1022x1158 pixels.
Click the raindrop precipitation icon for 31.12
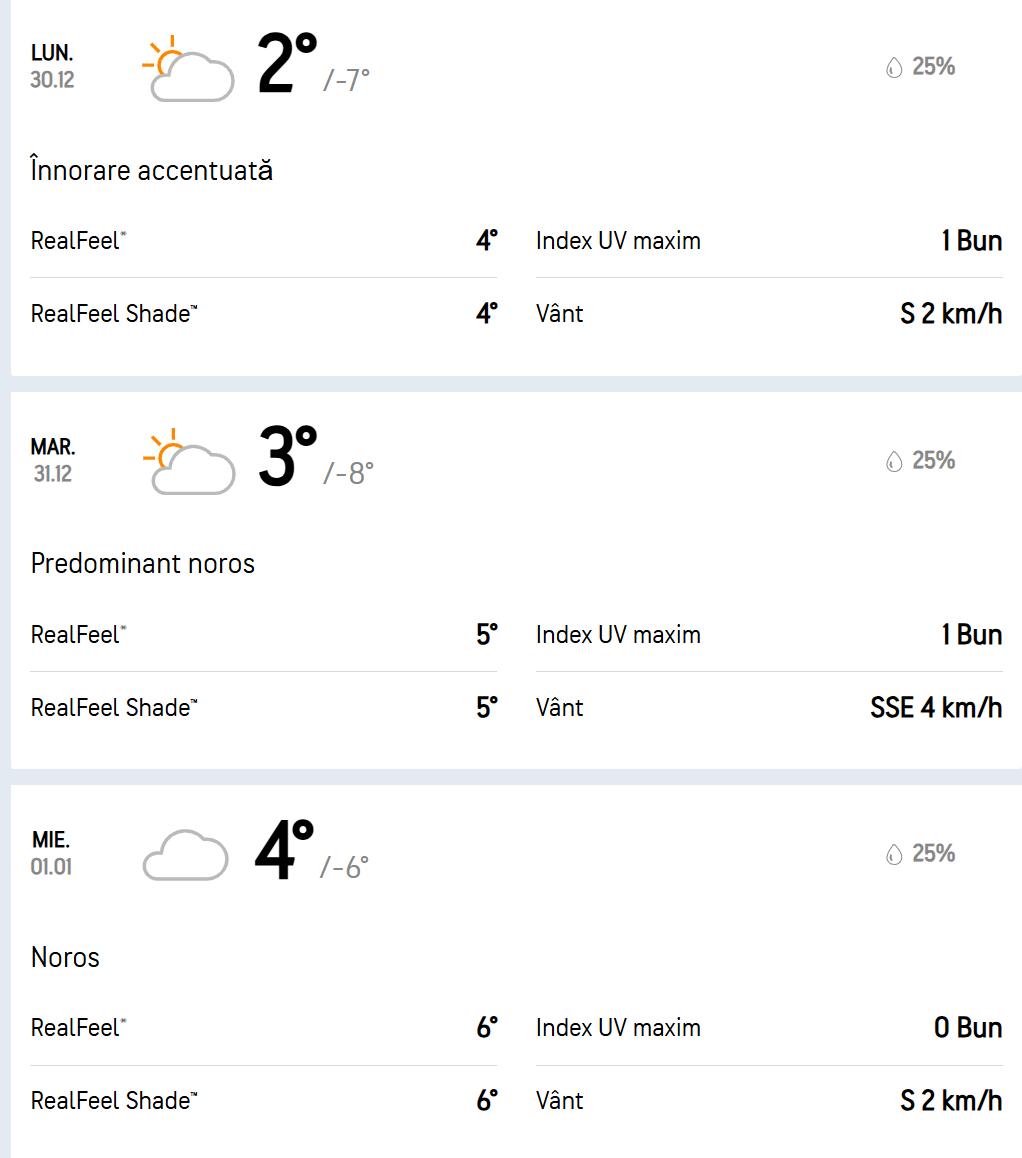(894, 461)
